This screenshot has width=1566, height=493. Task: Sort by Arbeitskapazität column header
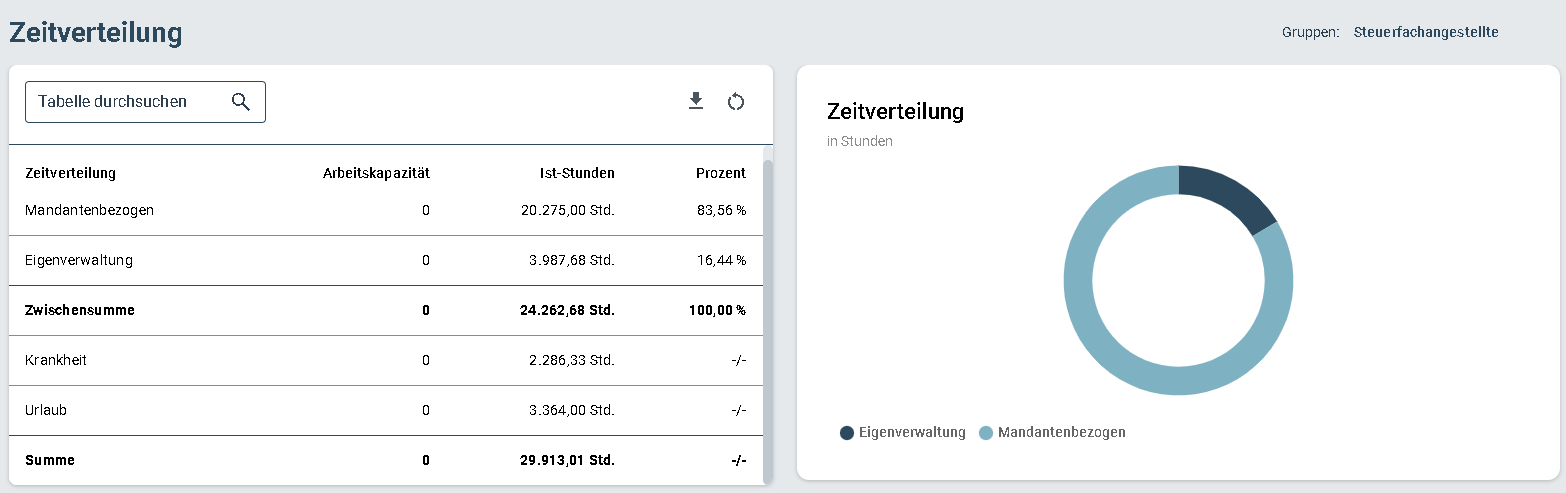pos(376,173)
